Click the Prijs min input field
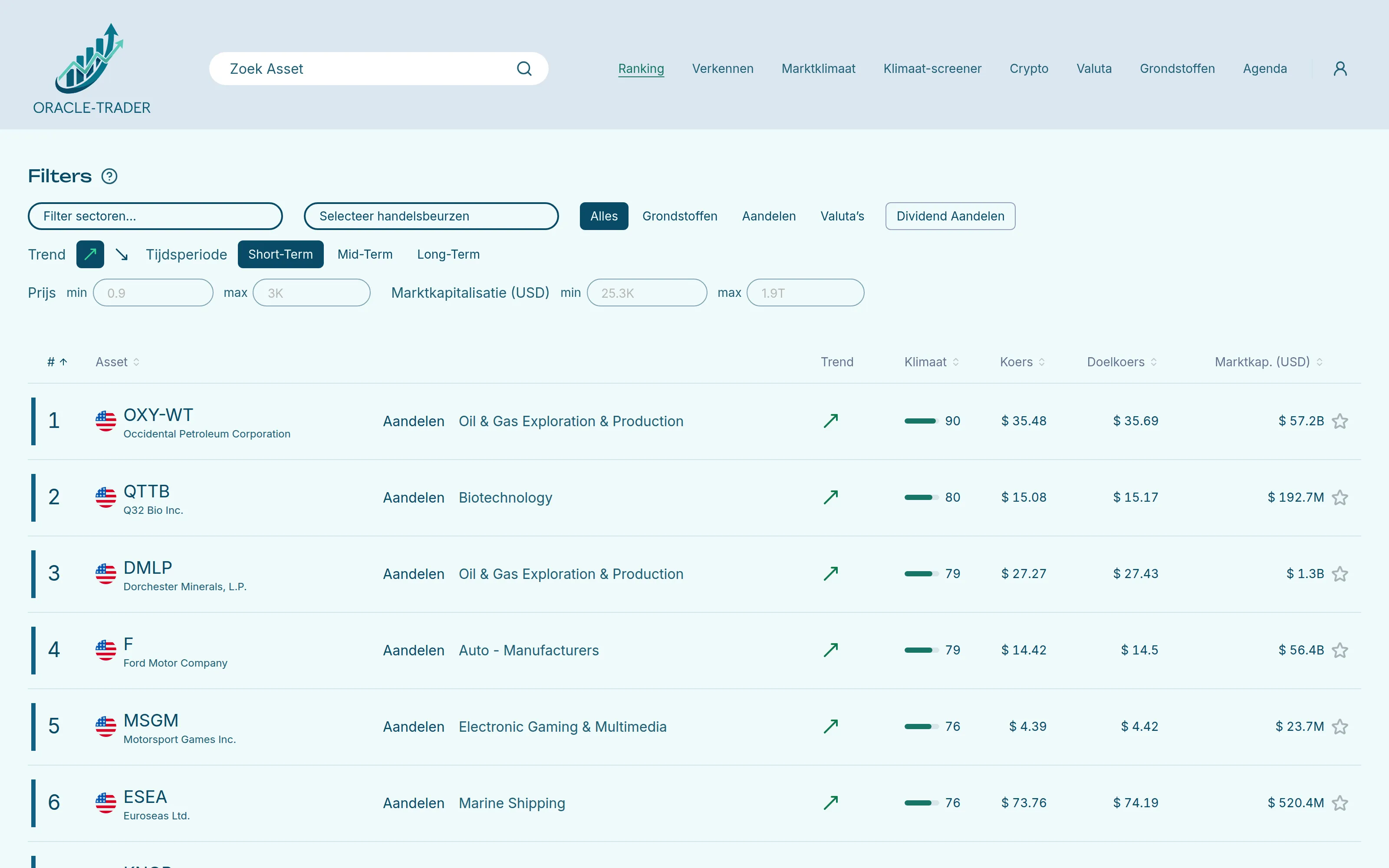The image size is (1389, 868). (x=153, y=293)
